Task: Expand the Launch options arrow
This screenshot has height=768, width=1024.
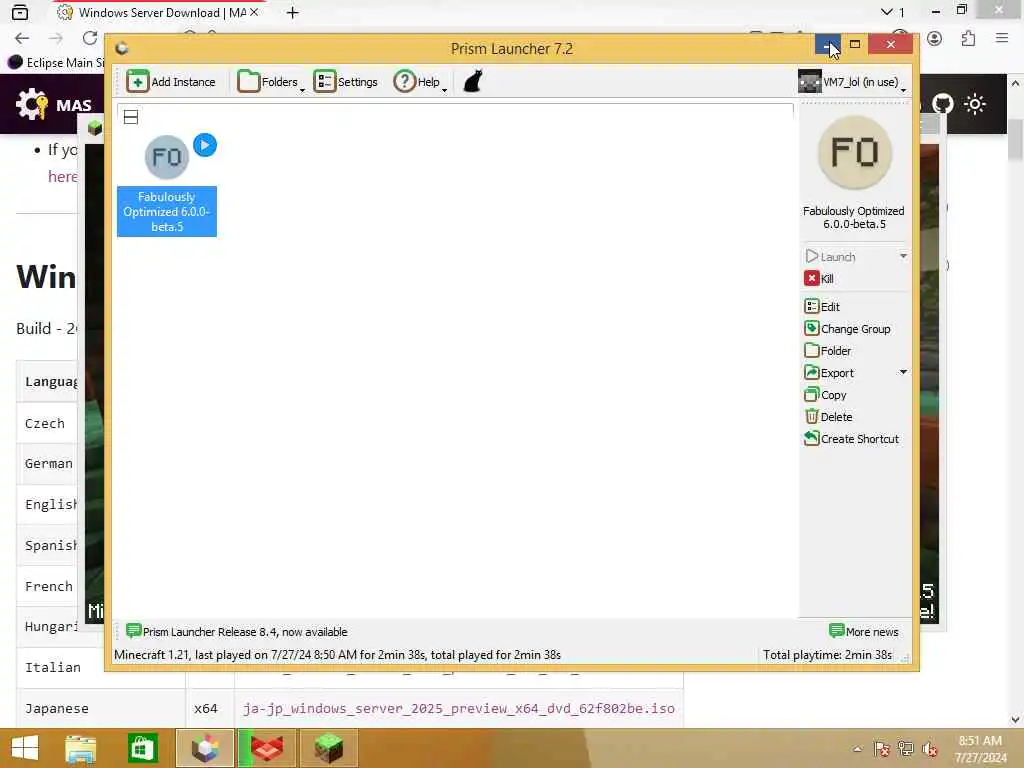Action: point(903,256)
